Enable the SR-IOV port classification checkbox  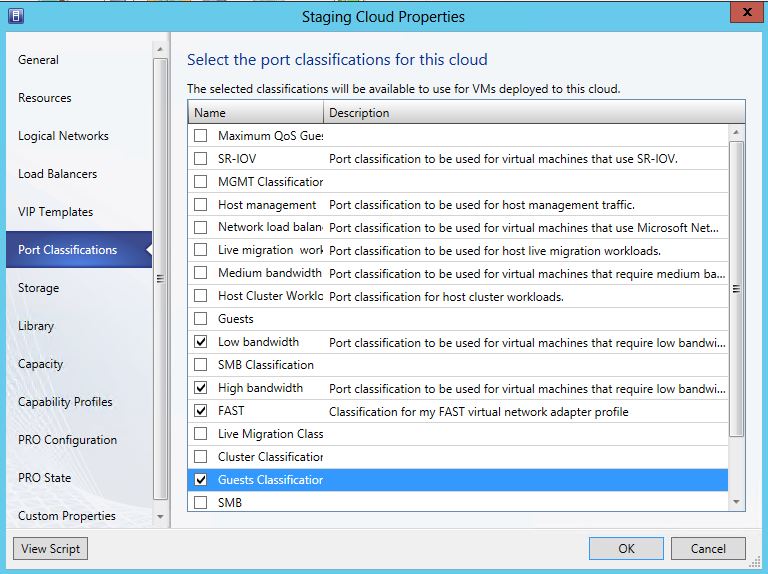[201, 158]
